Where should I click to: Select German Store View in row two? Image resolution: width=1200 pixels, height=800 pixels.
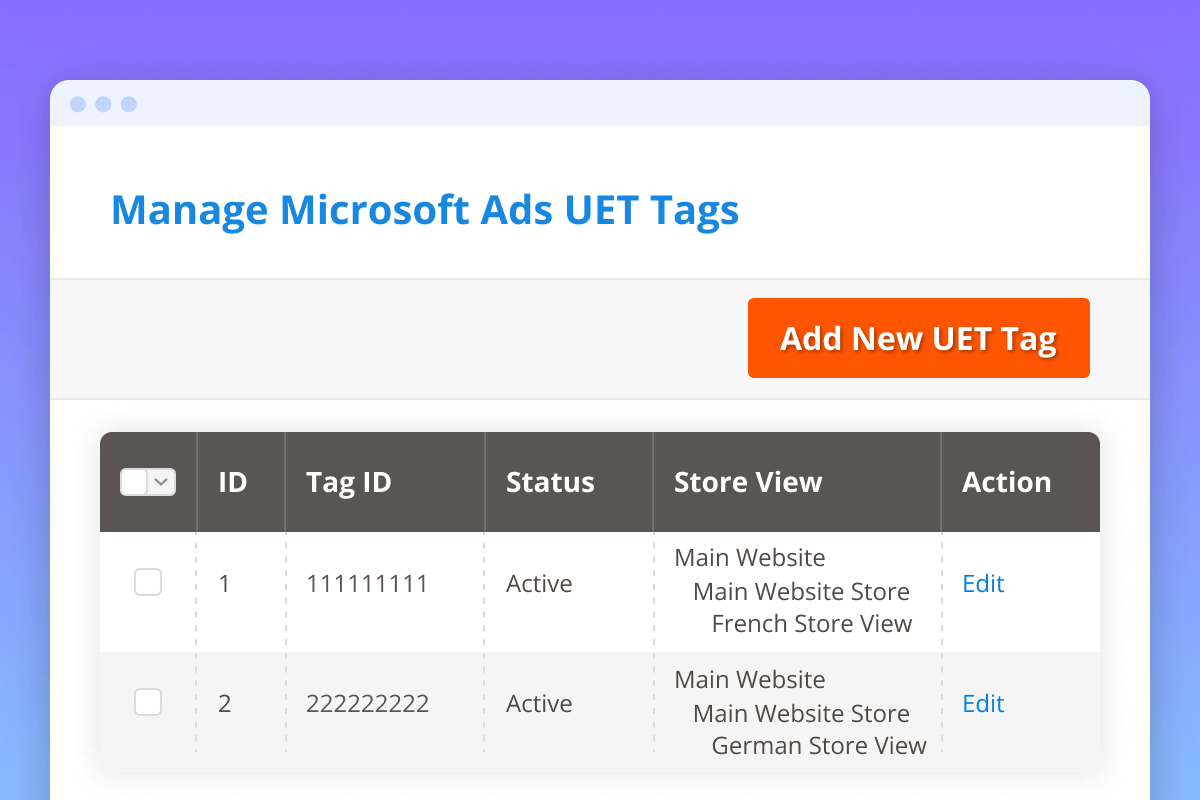(x=819, y=745)
